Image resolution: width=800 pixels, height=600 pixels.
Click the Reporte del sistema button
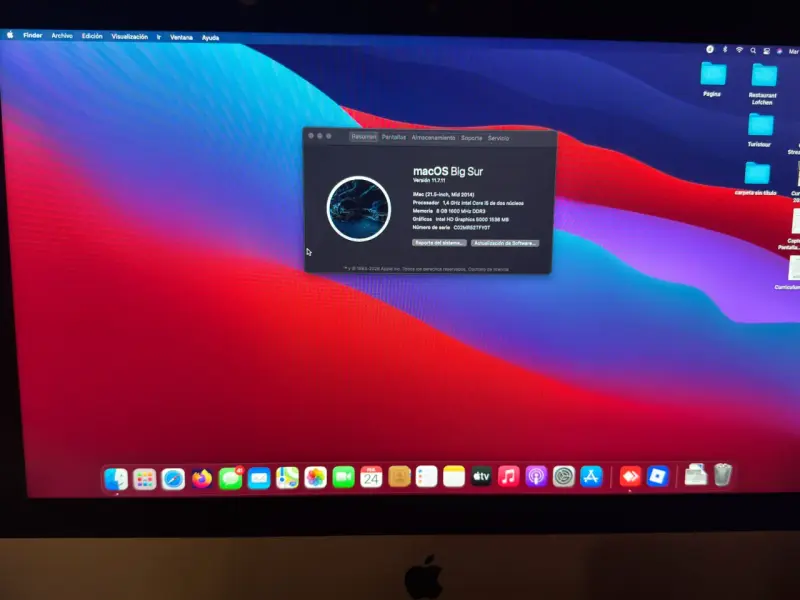[439, 243]
